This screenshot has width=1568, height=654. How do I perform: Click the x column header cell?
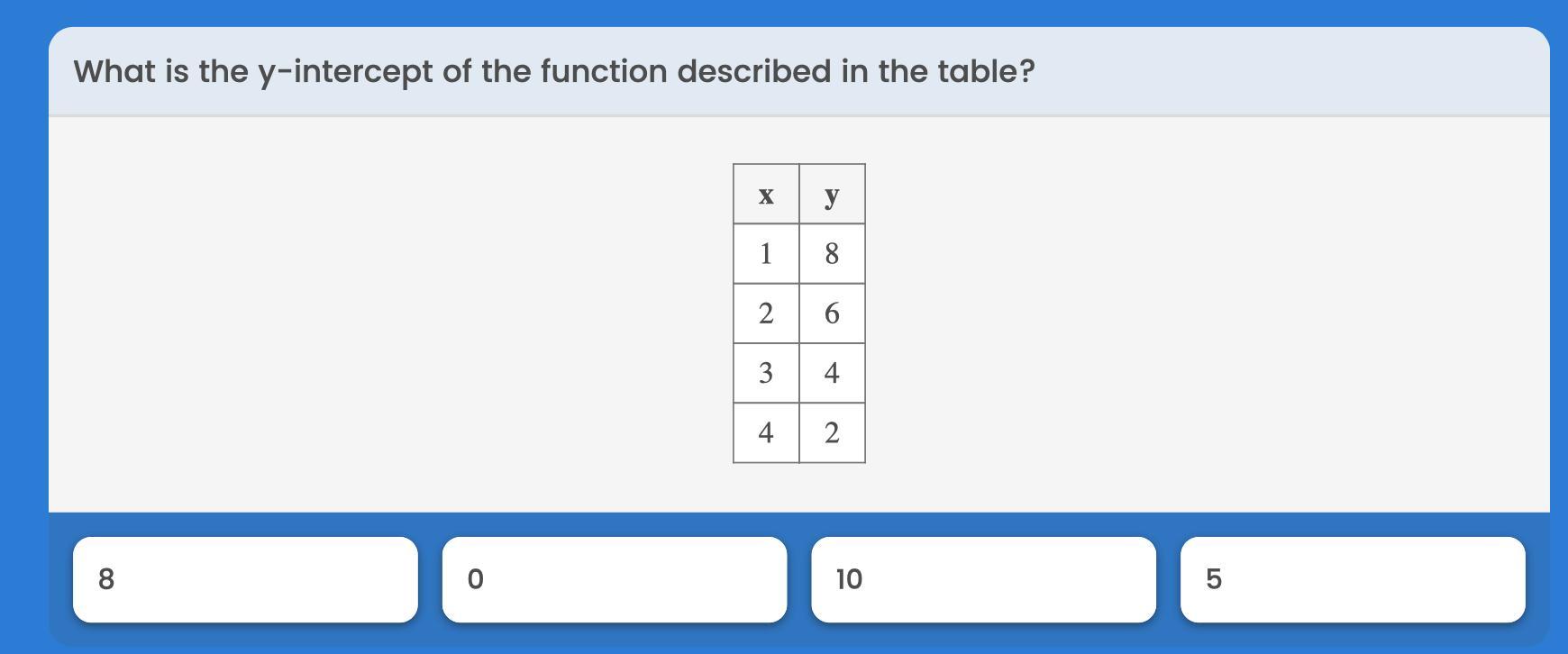click(766, 194)
